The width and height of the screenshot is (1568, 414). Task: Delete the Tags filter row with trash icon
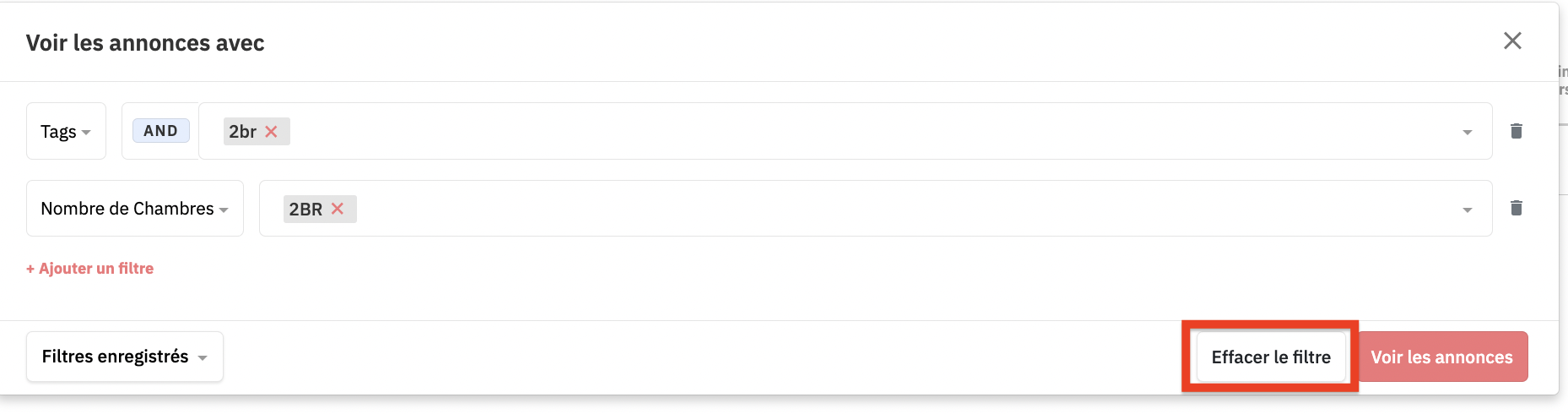tap(1516, 131)
